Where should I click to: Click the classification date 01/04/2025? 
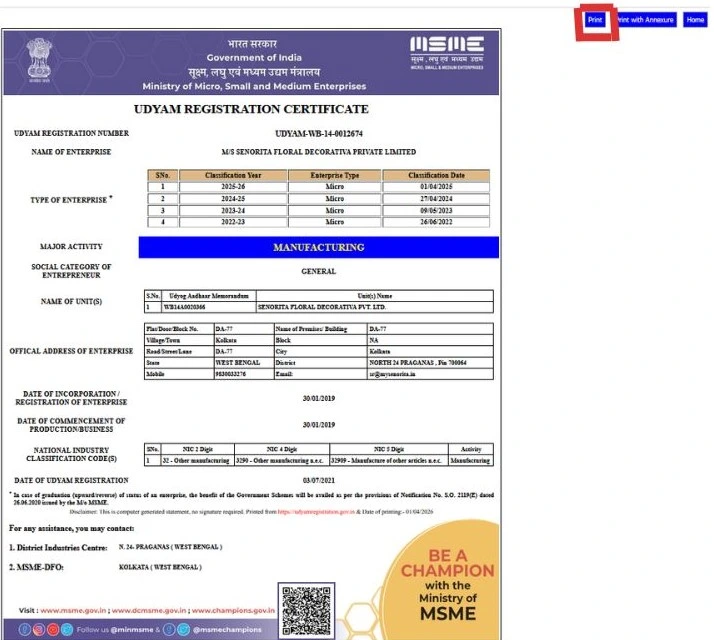click(x=436, y=187)
